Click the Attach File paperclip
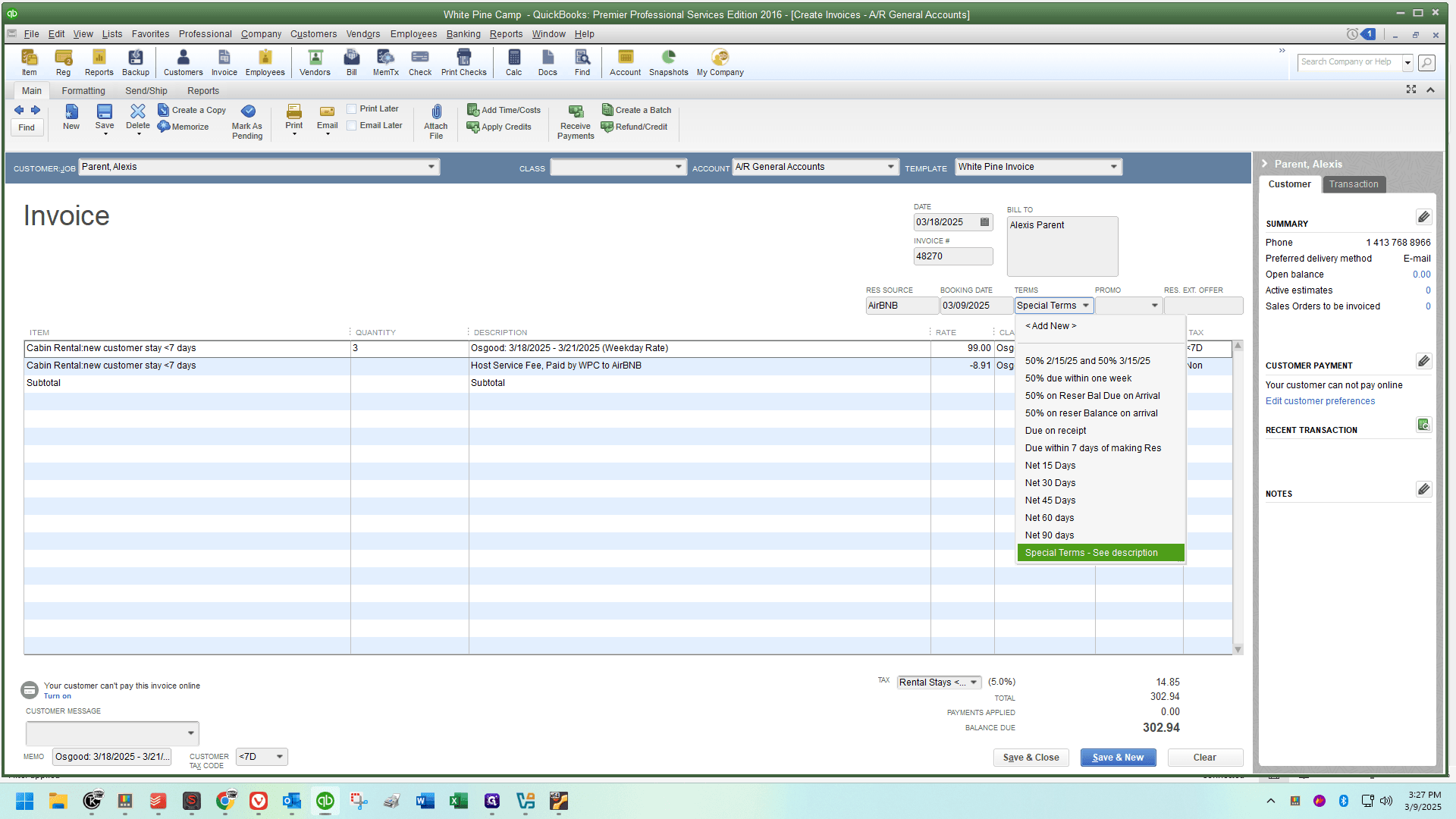This screenshot has width=1456, height=819. (x=436, y=122)
